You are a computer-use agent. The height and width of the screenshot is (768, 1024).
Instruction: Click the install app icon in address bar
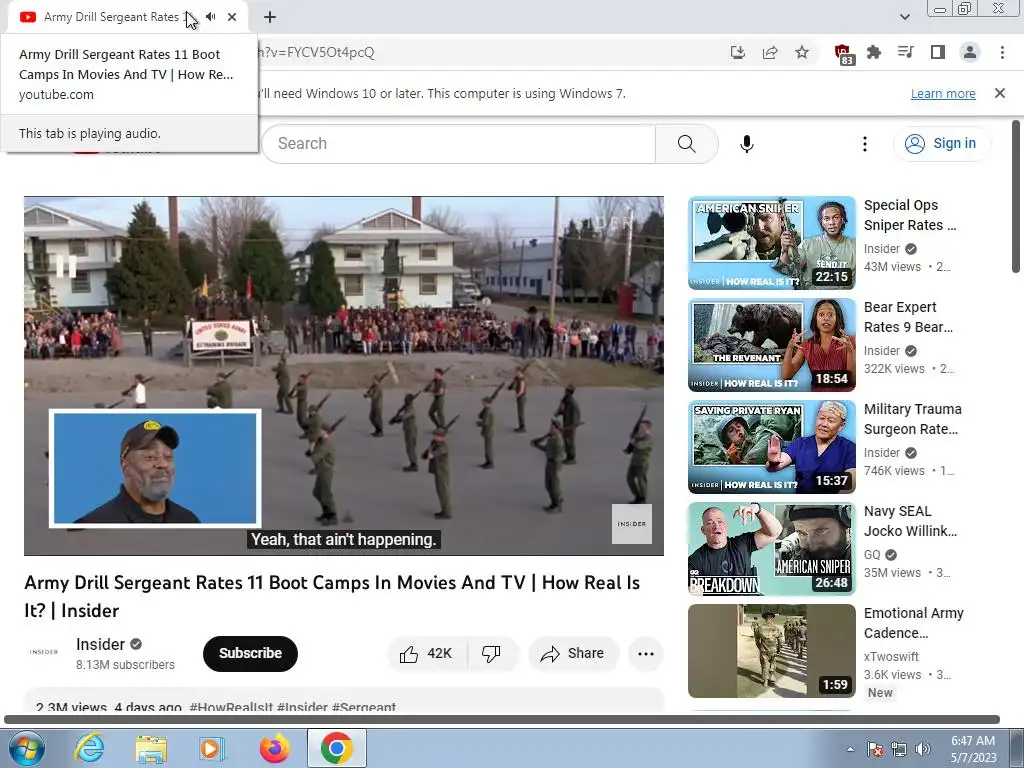[737, 52]
